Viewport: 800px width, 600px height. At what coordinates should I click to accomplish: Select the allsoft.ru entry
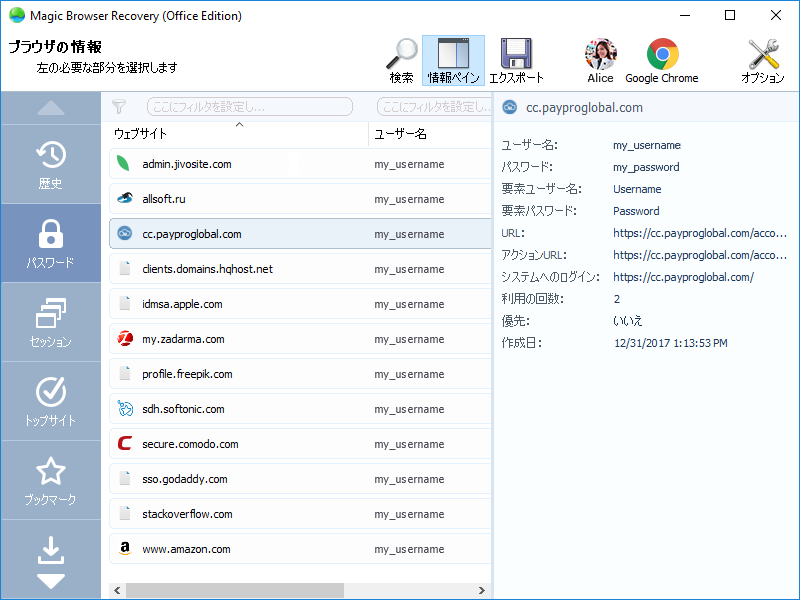301,198
